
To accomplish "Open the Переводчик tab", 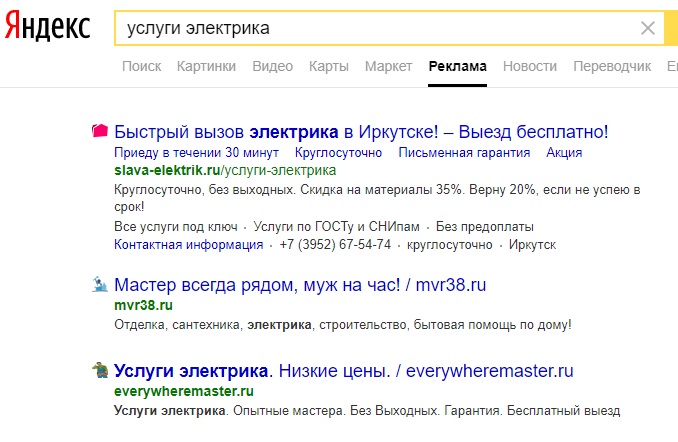I will pos(612,66).
